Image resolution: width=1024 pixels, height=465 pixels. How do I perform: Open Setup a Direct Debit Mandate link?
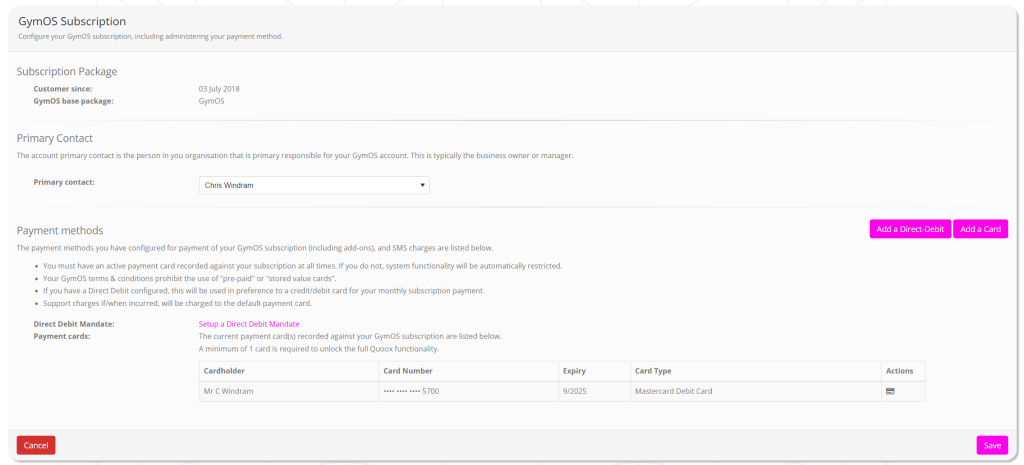(x=249, y=324)
